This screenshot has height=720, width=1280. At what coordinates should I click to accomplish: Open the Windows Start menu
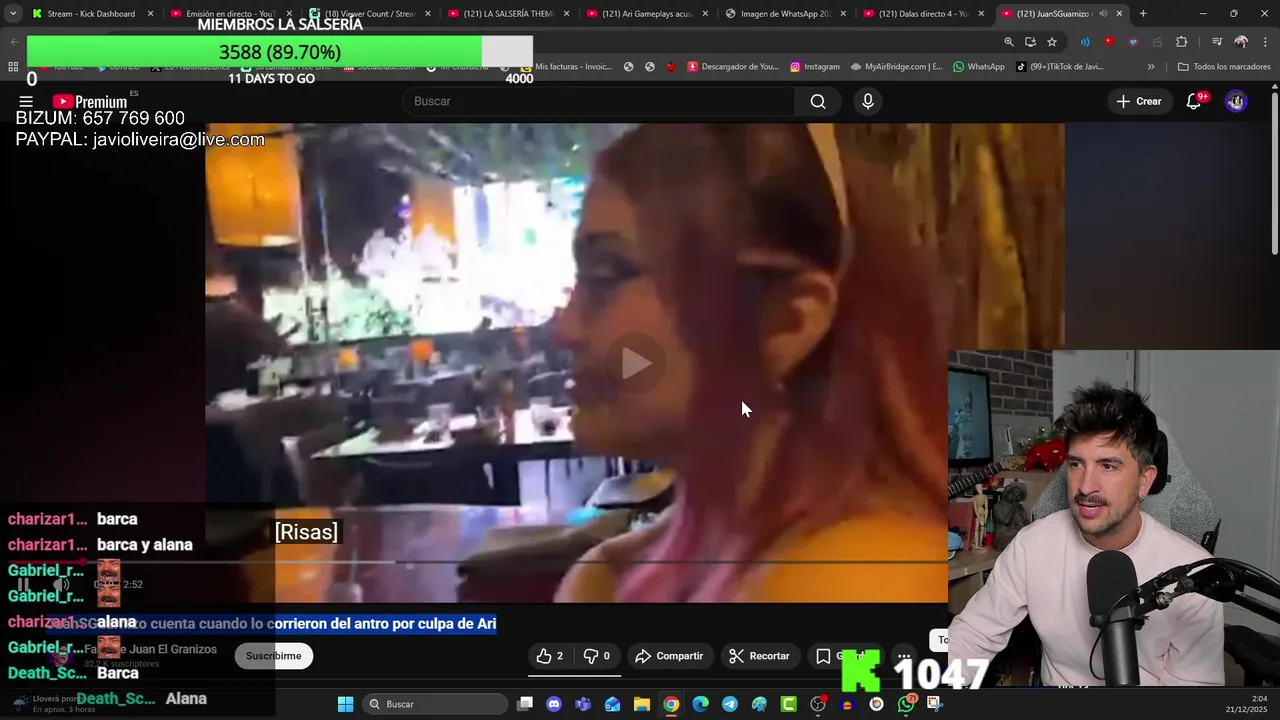click(345, 704)
